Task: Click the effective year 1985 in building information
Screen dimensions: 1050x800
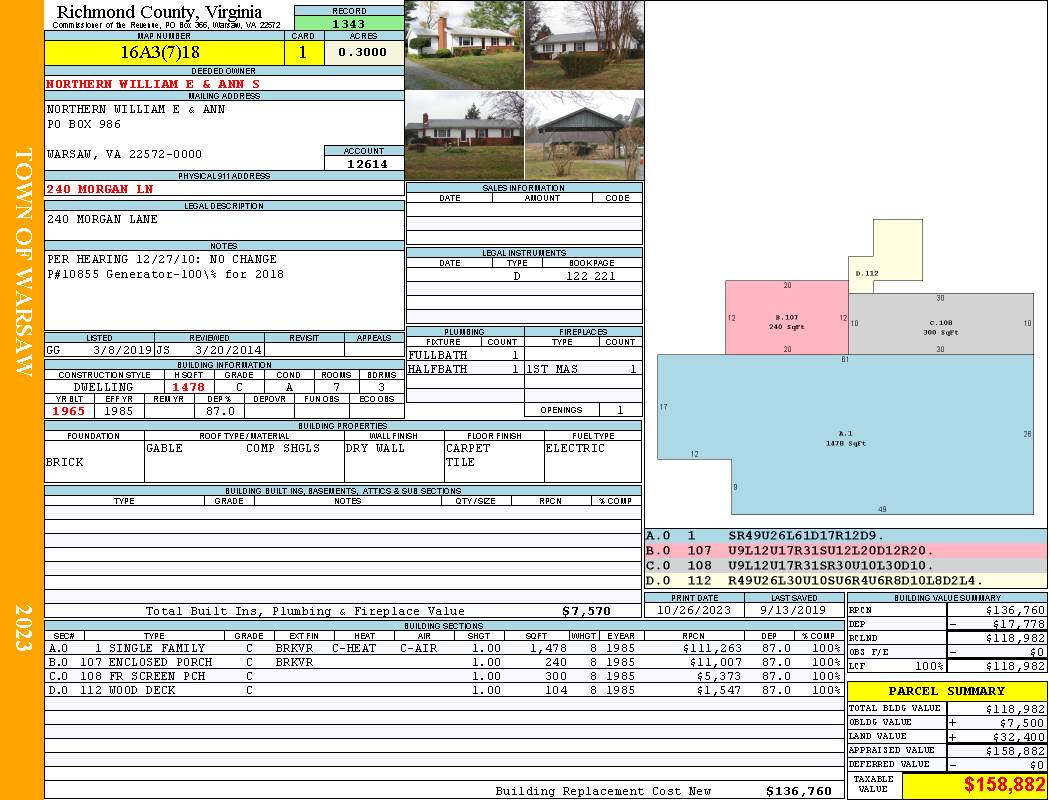Action: tap(119, 411)
